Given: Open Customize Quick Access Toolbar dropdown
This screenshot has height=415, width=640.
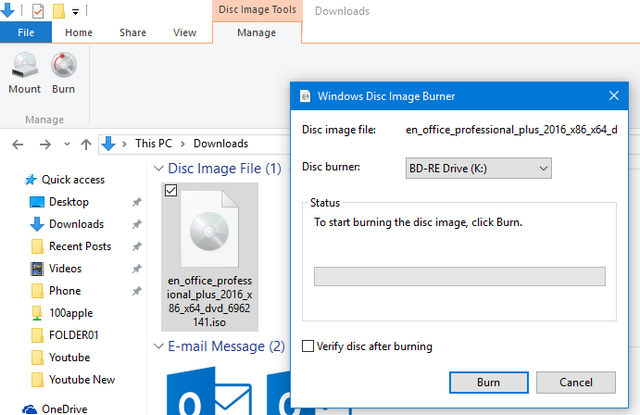Looking at the screenshot, I should (x=76, y=12).
